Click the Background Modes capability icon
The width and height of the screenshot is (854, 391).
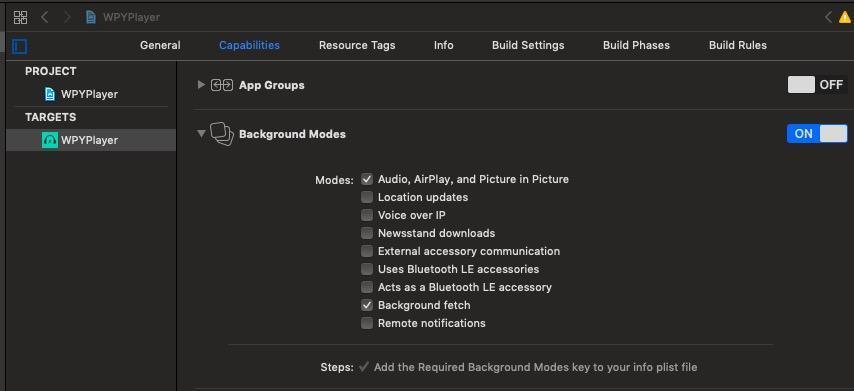222,134
